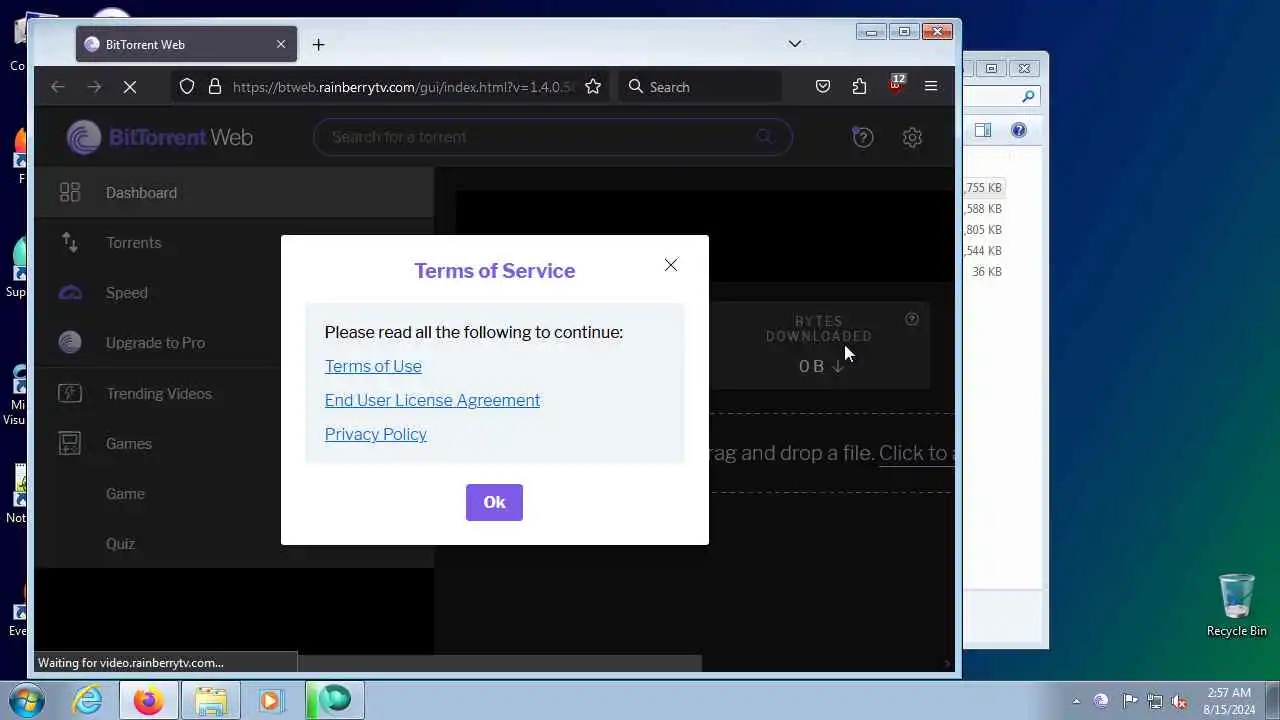Click the torrent search magnifier icon

pyautogui.click(x=764, y=137)
